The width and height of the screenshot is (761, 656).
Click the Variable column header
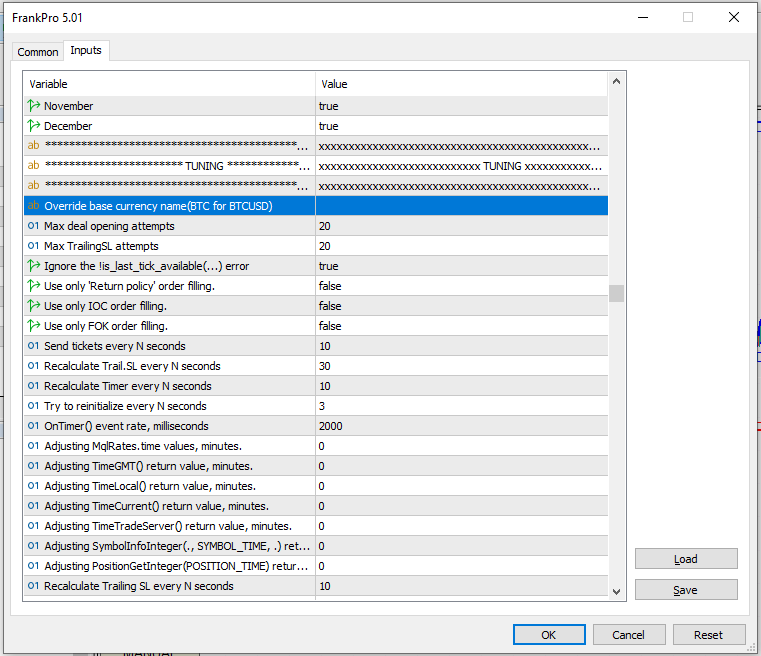point(169,84)
